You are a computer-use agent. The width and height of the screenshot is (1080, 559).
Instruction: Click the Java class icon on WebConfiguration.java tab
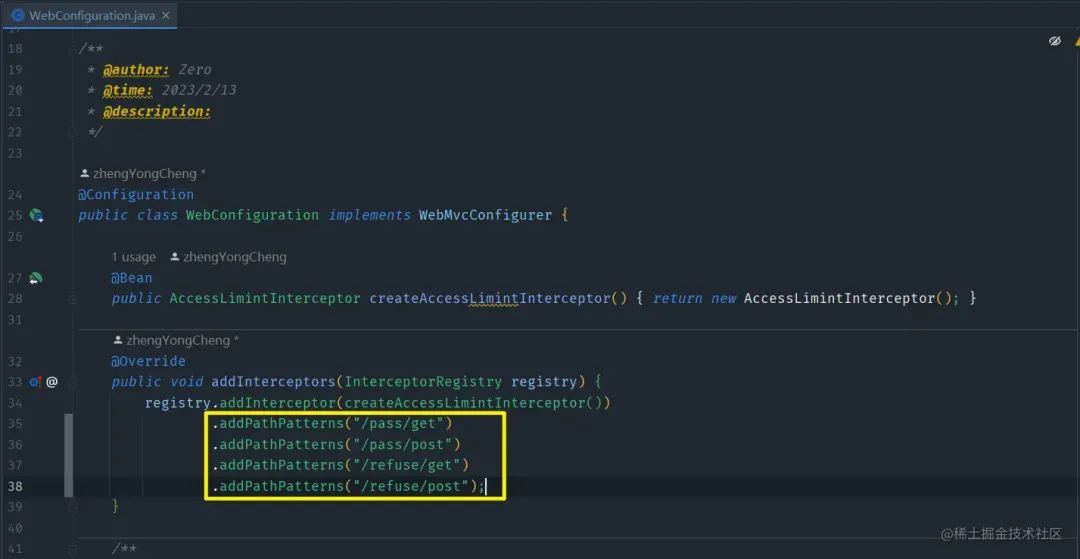point(18,14)
